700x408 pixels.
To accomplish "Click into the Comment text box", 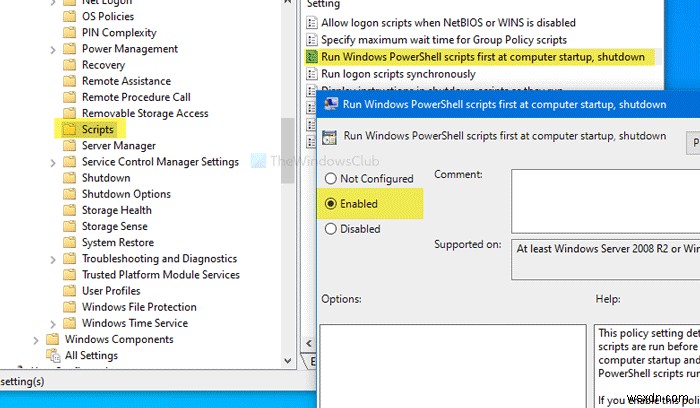I will click(x=605, y=201).
